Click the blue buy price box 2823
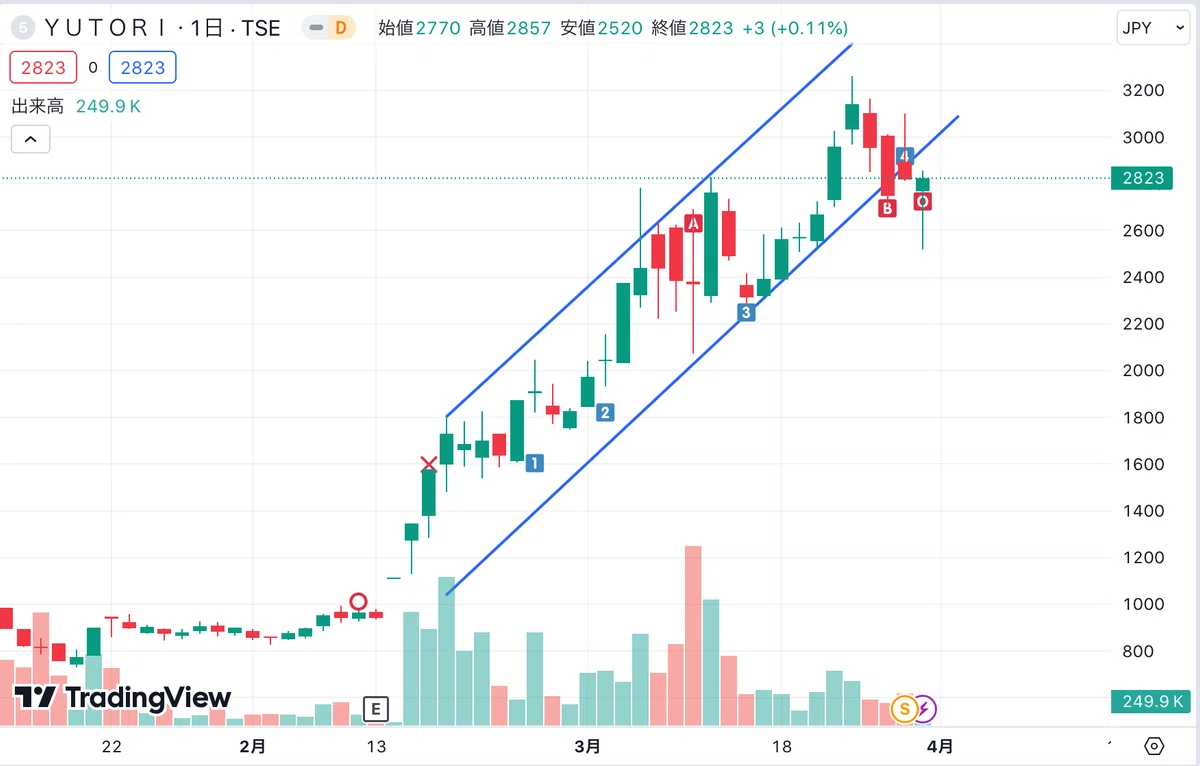This screenshot has width=1200, height=766. coord(143,67)
